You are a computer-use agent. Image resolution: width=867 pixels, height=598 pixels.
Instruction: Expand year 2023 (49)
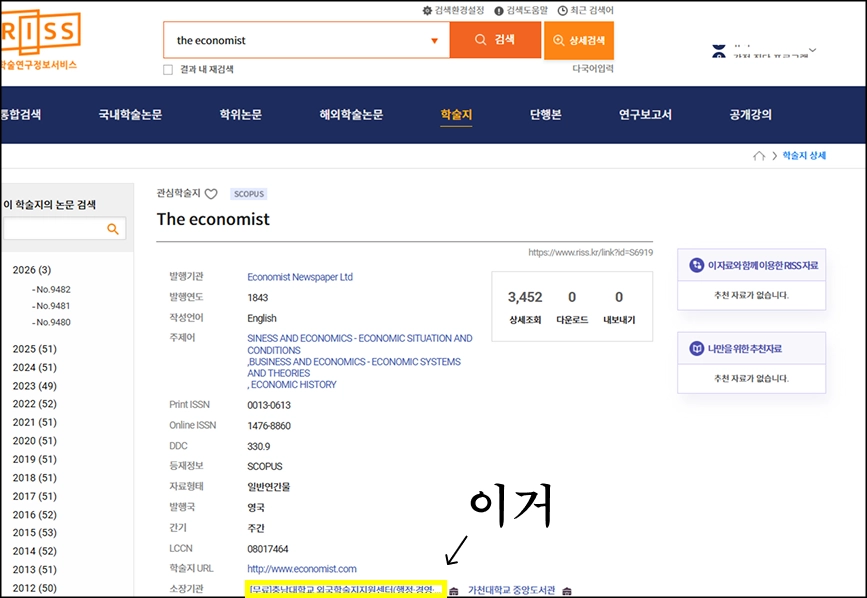34,386
